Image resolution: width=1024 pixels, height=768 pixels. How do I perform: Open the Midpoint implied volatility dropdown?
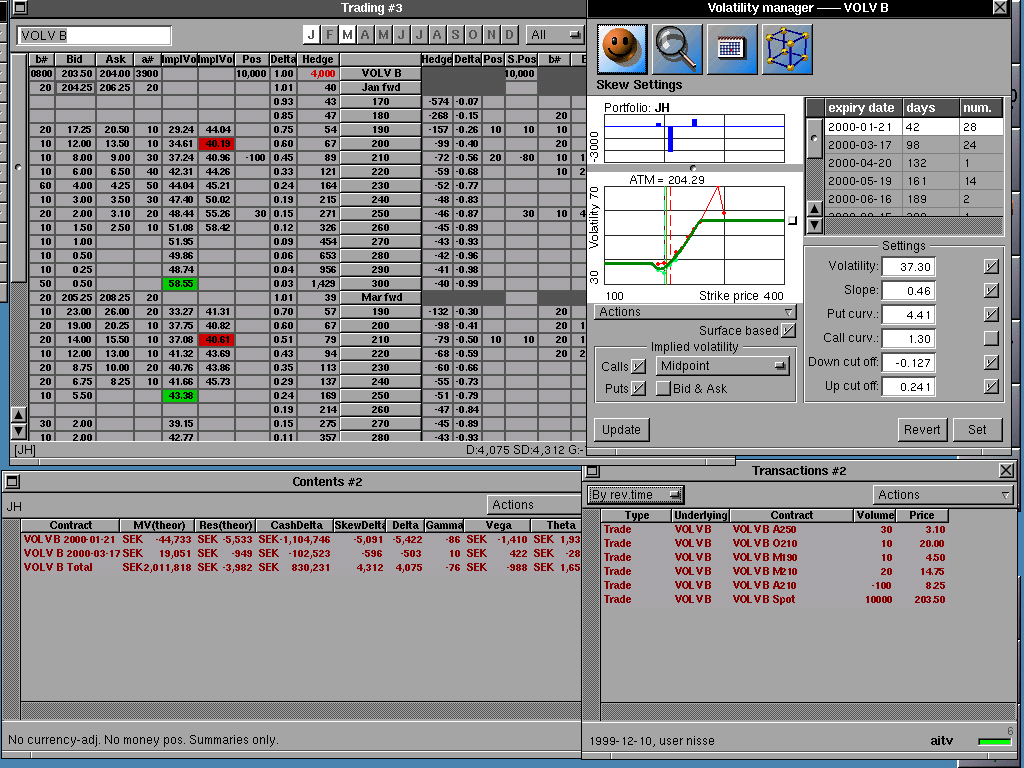pyautogui.click(x=725, y=367)
